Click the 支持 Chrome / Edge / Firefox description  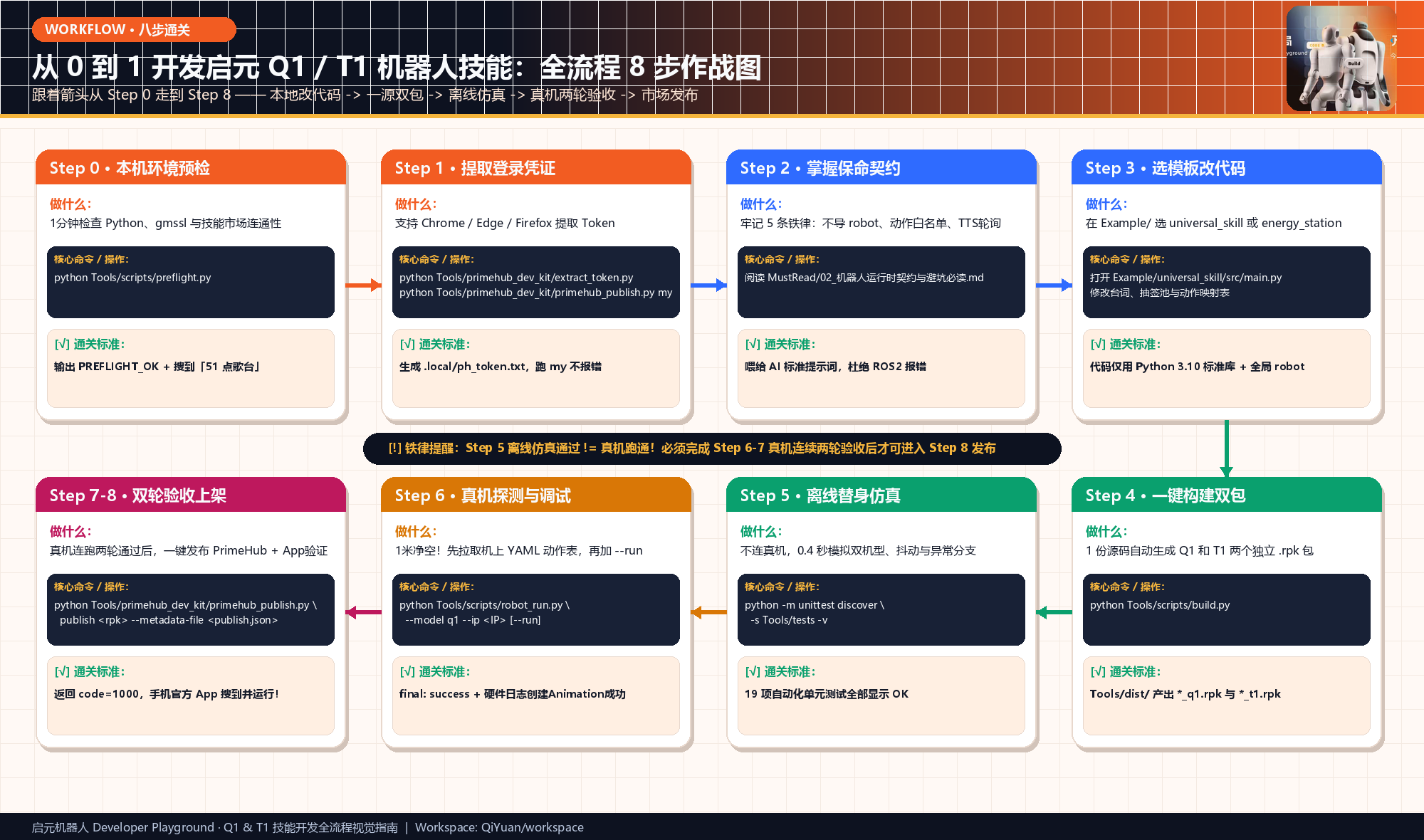(x=505, y=224)
